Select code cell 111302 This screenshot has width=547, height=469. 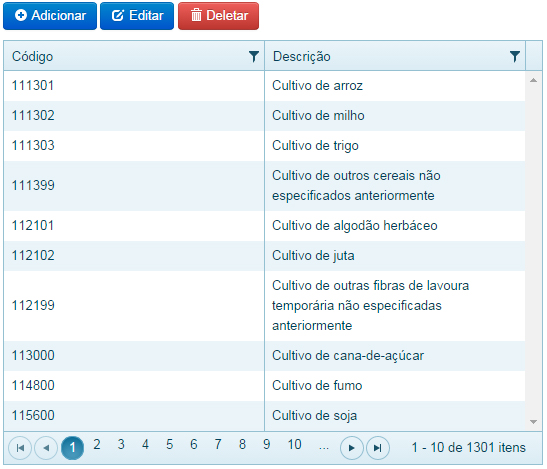point(134,116)
